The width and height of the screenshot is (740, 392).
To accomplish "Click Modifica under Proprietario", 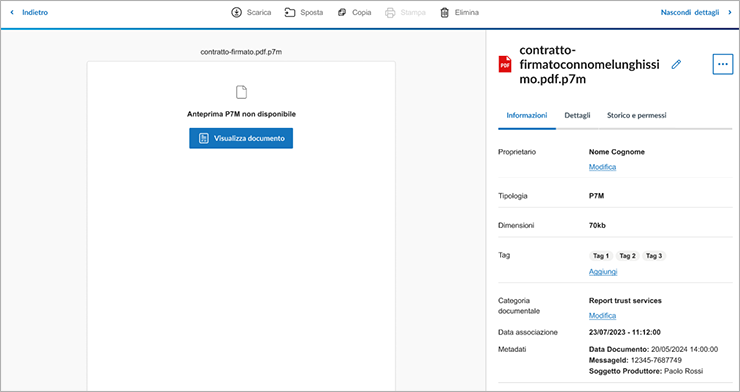I will (602, 167).
